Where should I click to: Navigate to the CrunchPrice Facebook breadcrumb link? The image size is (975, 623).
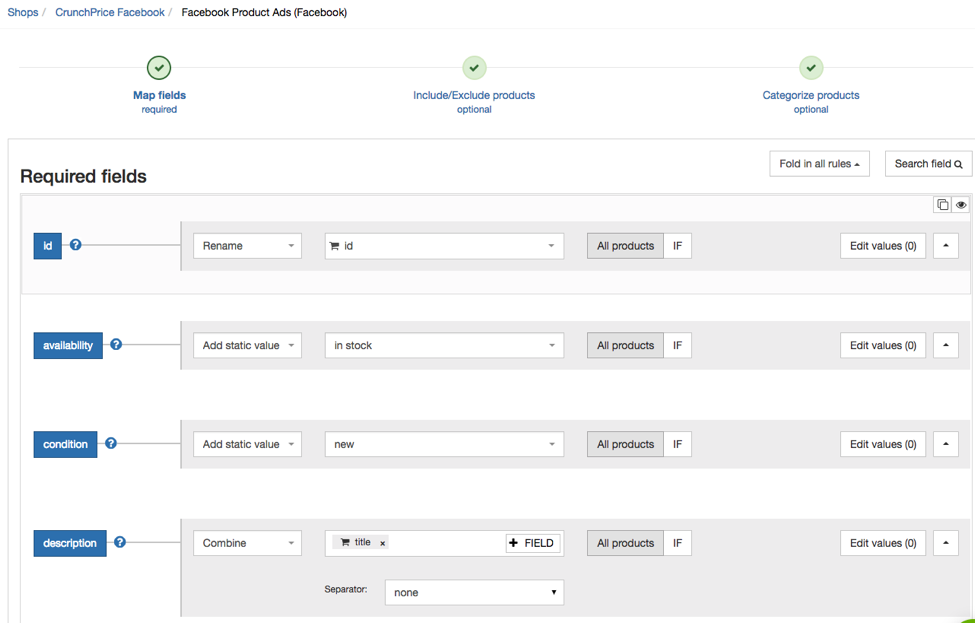[x=109, y=12]
